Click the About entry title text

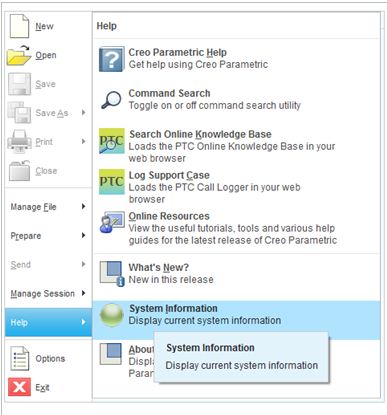[141, 349]
